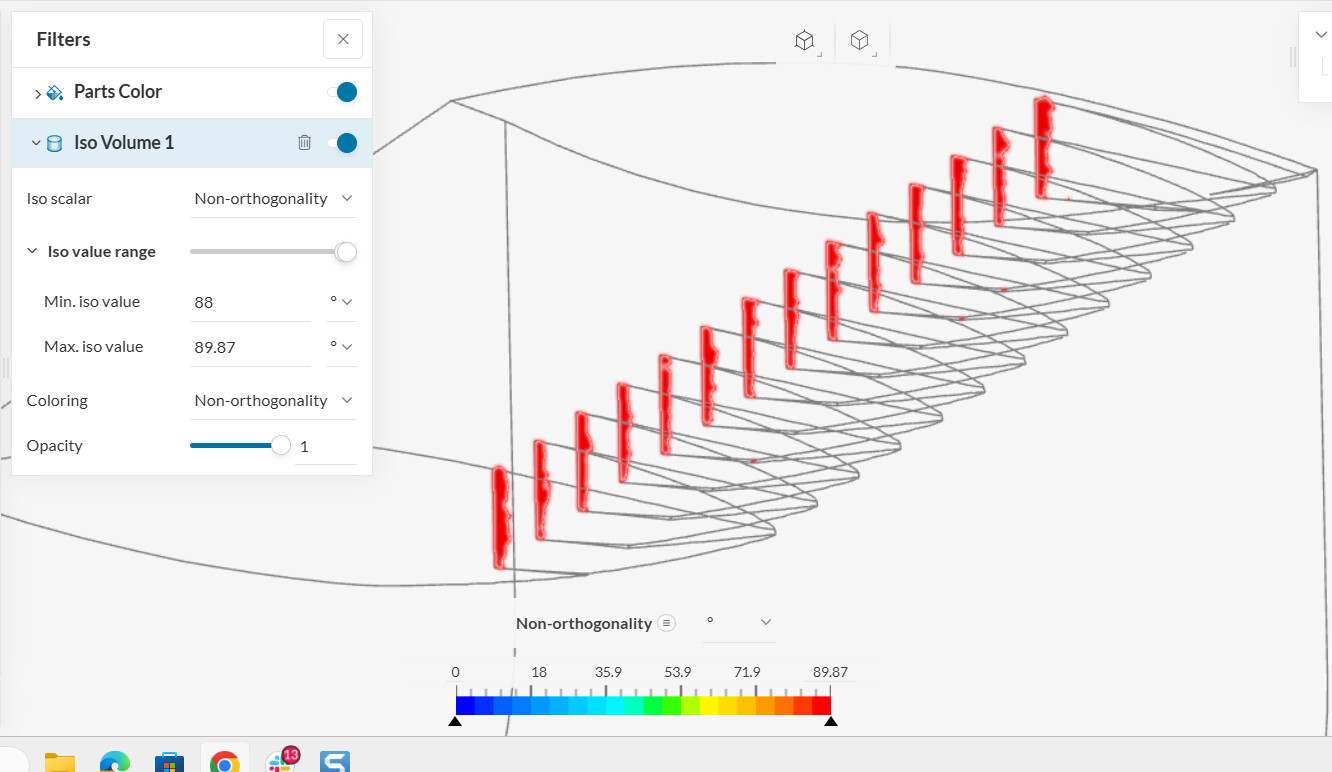The height and width of the screenshot is (772, 1332).
Task: Select the Iso Volume 1 filter name
Action: click(124, 143)
